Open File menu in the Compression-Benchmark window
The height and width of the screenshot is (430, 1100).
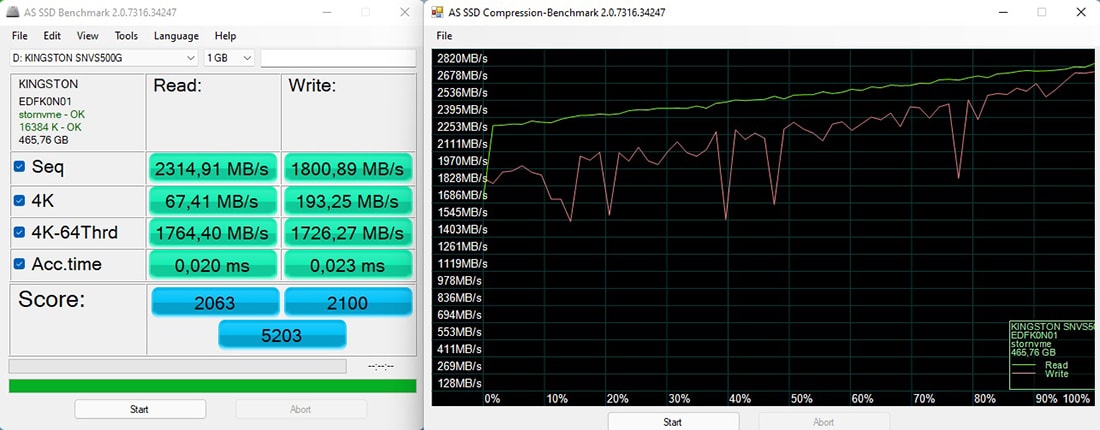(x=444, y=36)
